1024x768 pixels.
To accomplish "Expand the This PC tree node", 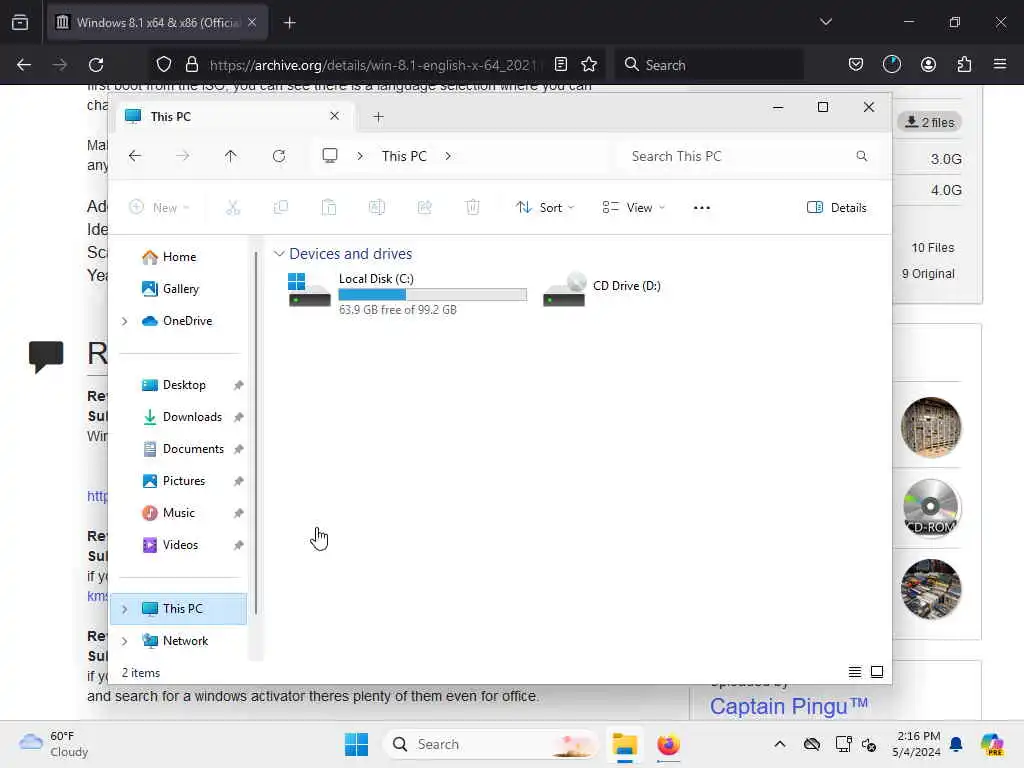I will pyautogui.click(x=124, y=609).
